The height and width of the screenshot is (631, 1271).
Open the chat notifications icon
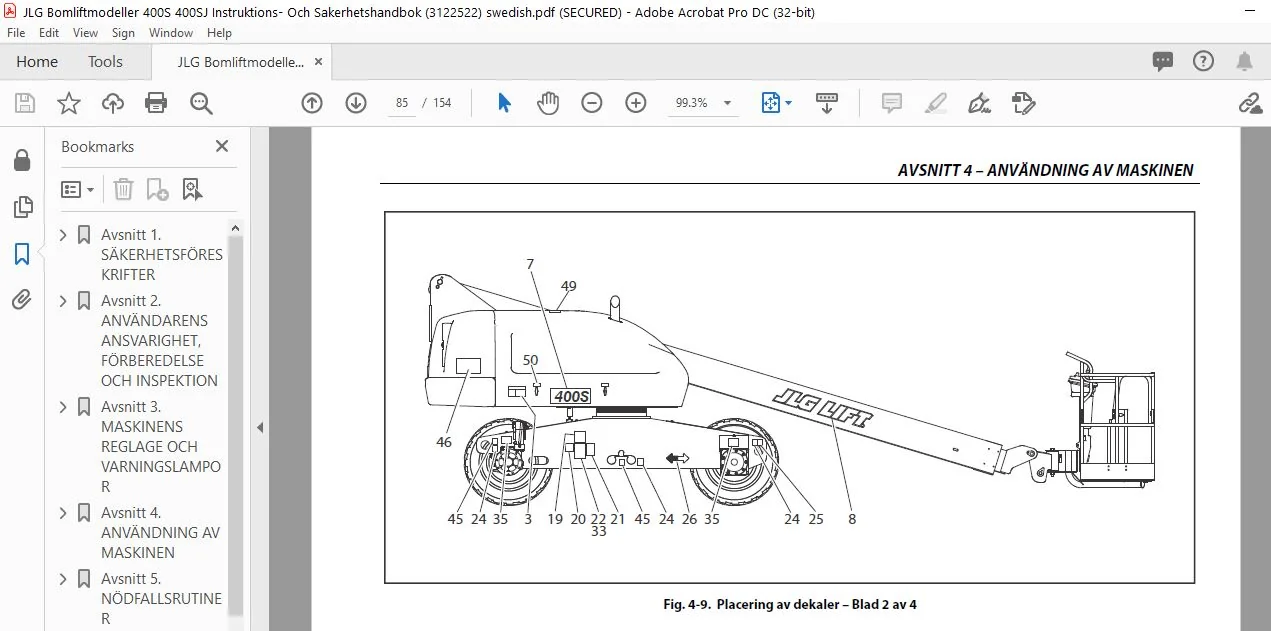pos(1162,61)
